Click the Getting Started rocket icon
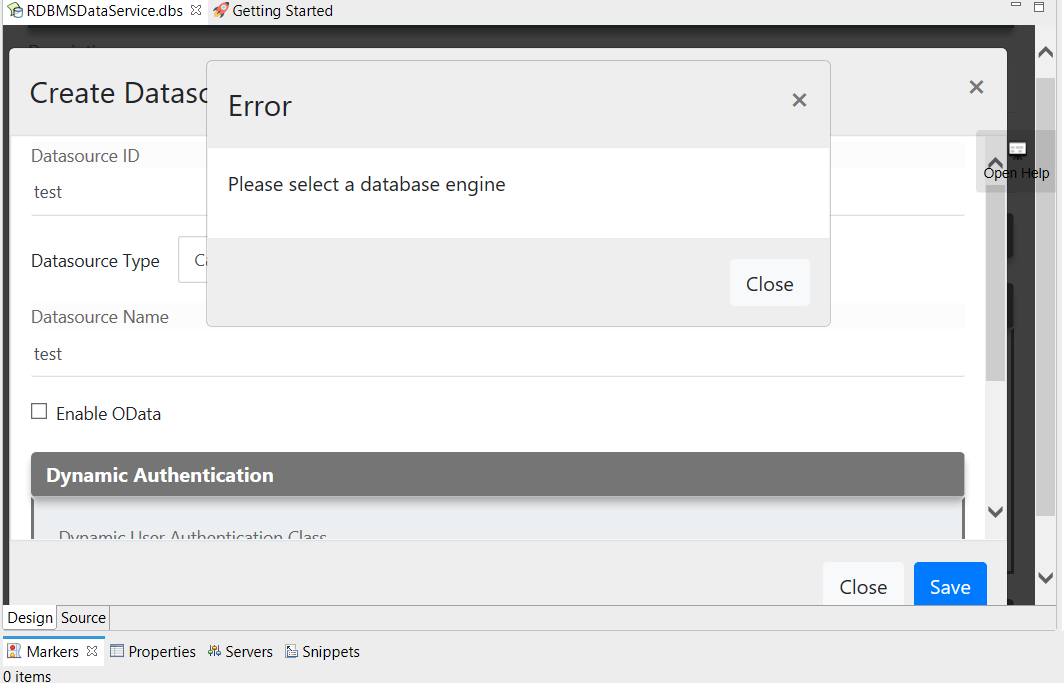The image size is (1064, 683). pyautogui.click(x=220, y=10)
